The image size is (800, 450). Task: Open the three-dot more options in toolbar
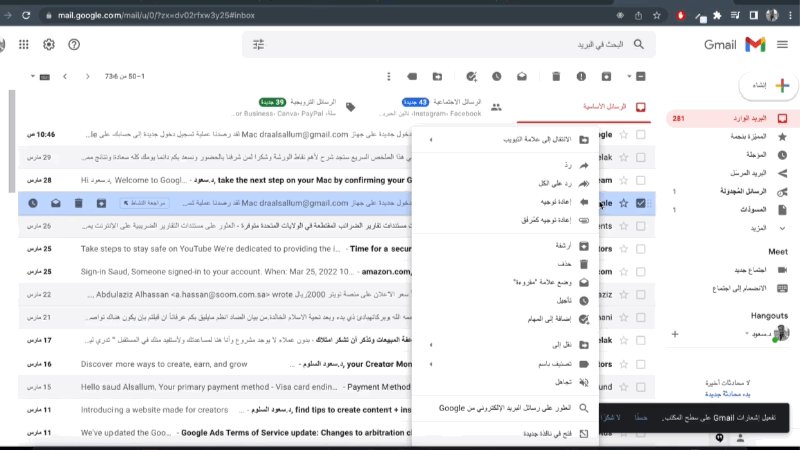click(388, 77)
